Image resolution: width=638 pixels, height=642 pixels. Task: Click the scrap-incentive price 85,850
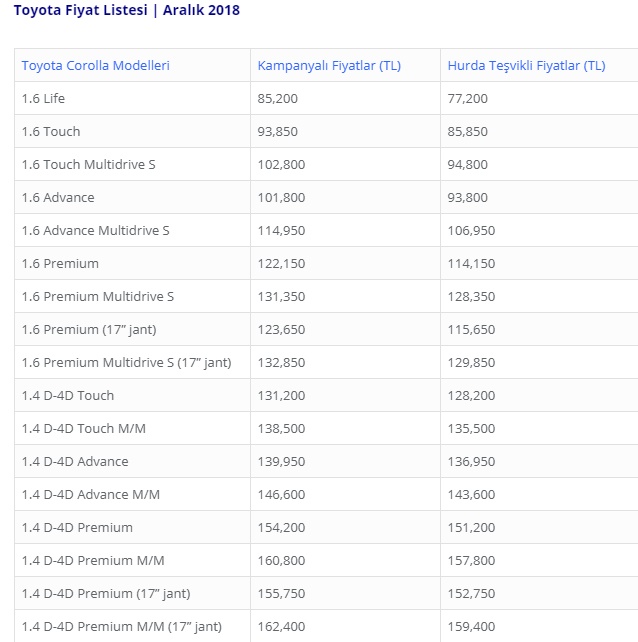click(x=468, y=131)
